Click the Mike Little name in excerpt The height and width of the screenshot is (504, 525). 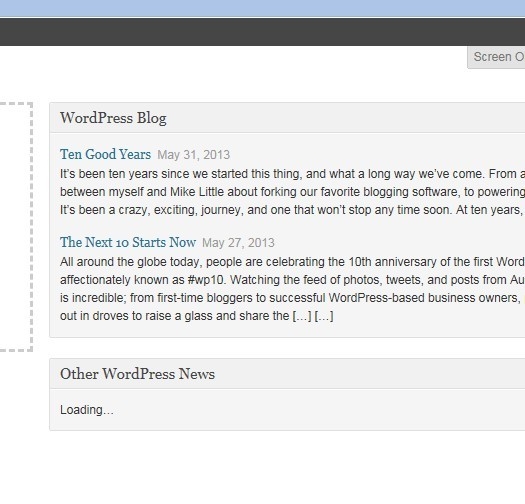(x=197, y=192)
